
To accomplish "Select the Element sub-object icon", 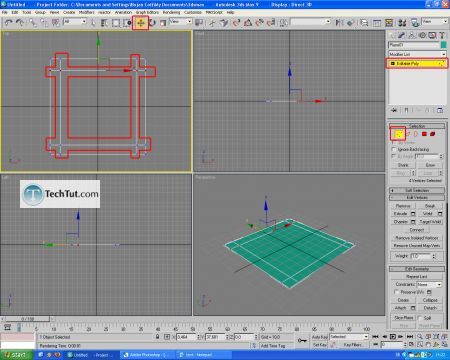I will coord(433,134).
